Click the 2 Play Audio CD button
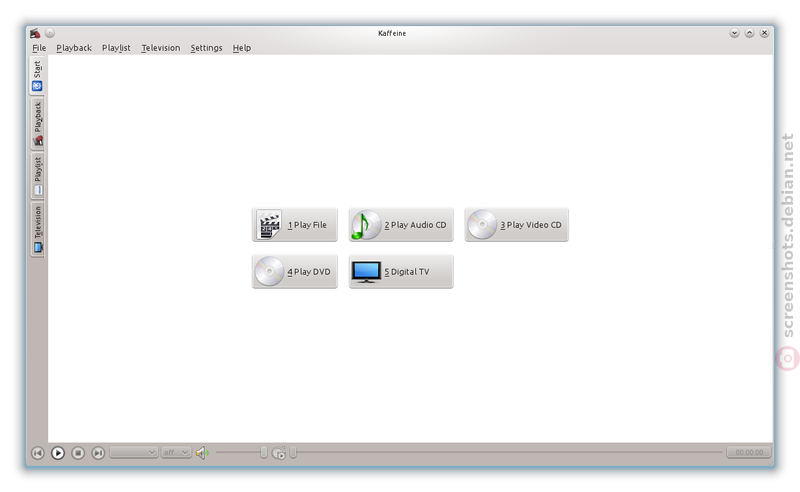The image size is (800, 492). click(401, 225)
